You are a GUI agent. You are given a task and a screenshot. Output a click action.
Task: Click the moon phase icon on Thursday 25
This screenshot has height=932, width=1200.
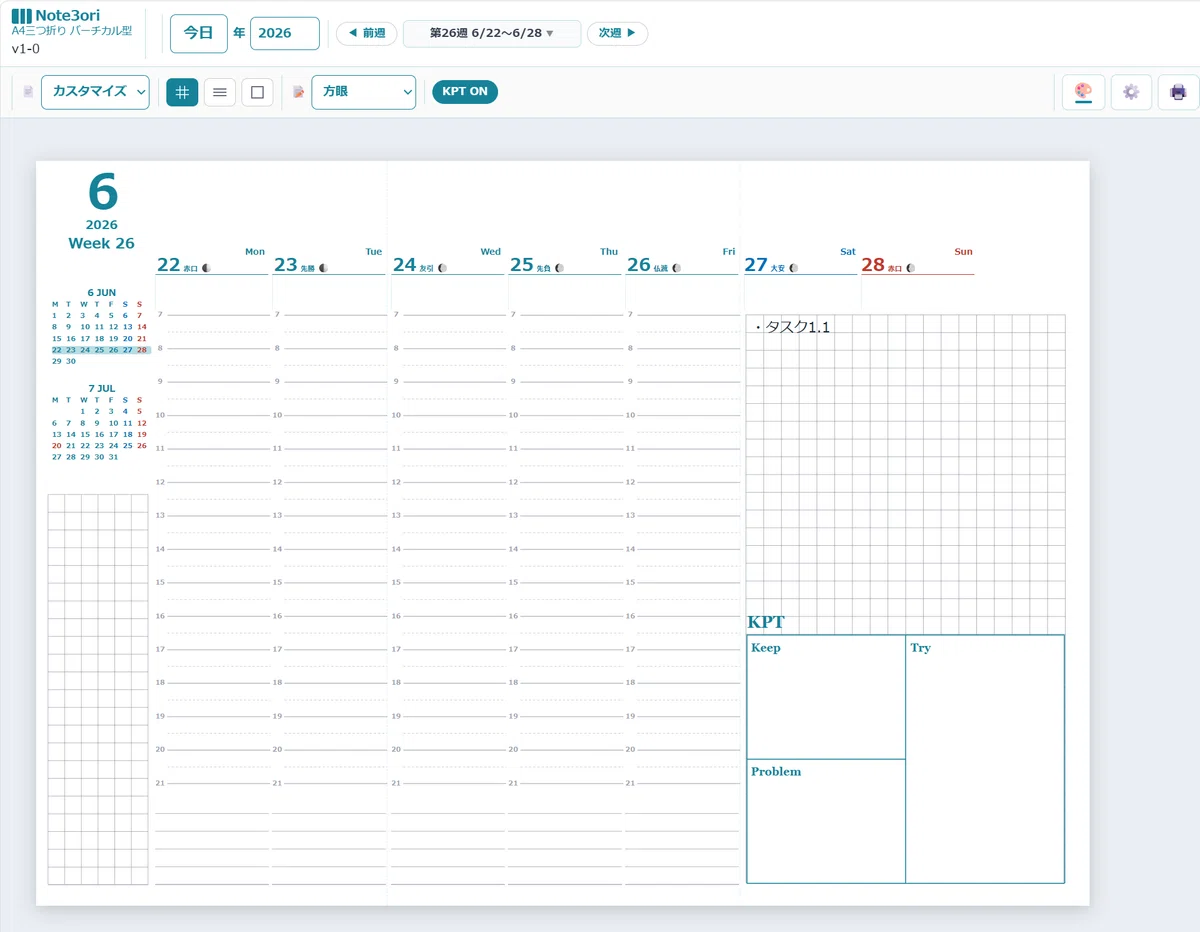[559, 268]
